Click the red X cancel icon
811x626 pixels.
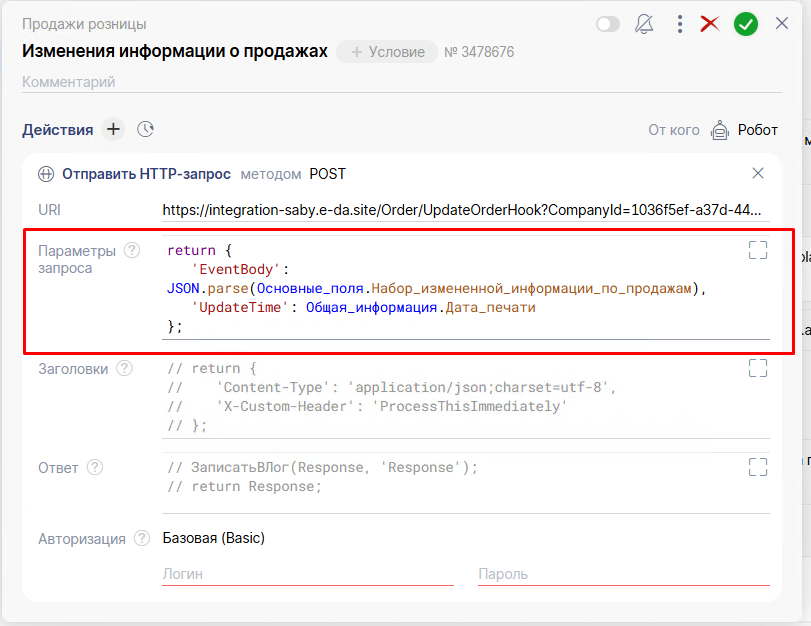(x=710, y=24)
